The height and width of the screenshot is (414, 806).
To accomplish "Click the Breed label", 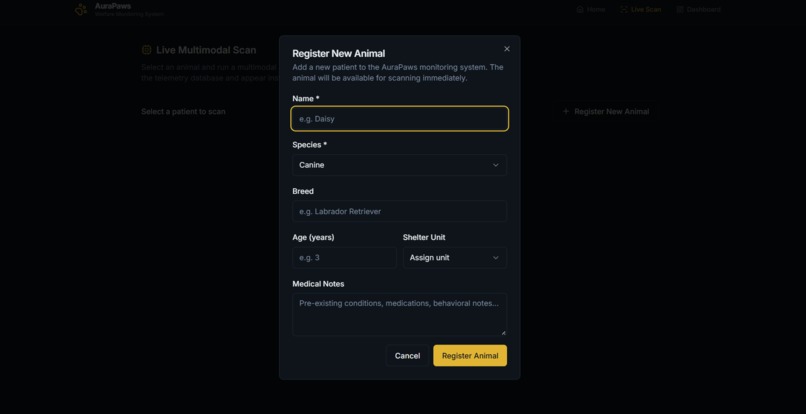I will coord(303,191).
